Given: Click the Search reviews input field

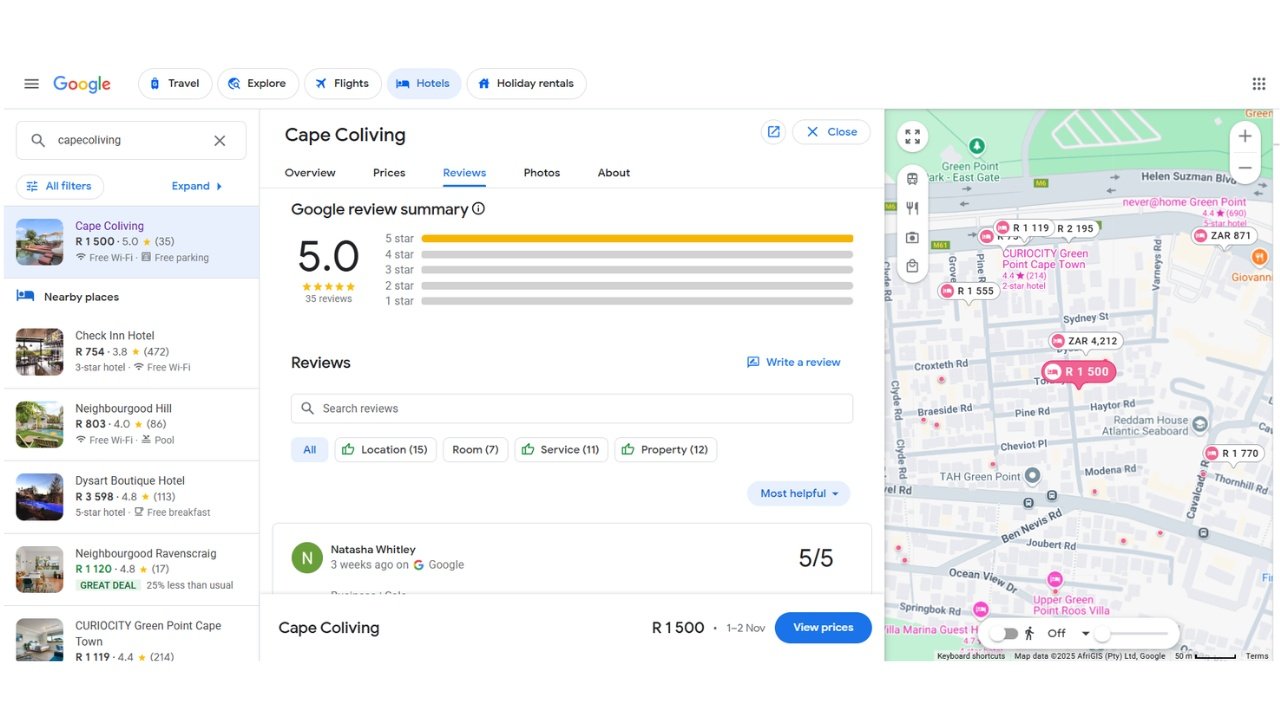Looking at the screenshot, I should tap(572, 408).
